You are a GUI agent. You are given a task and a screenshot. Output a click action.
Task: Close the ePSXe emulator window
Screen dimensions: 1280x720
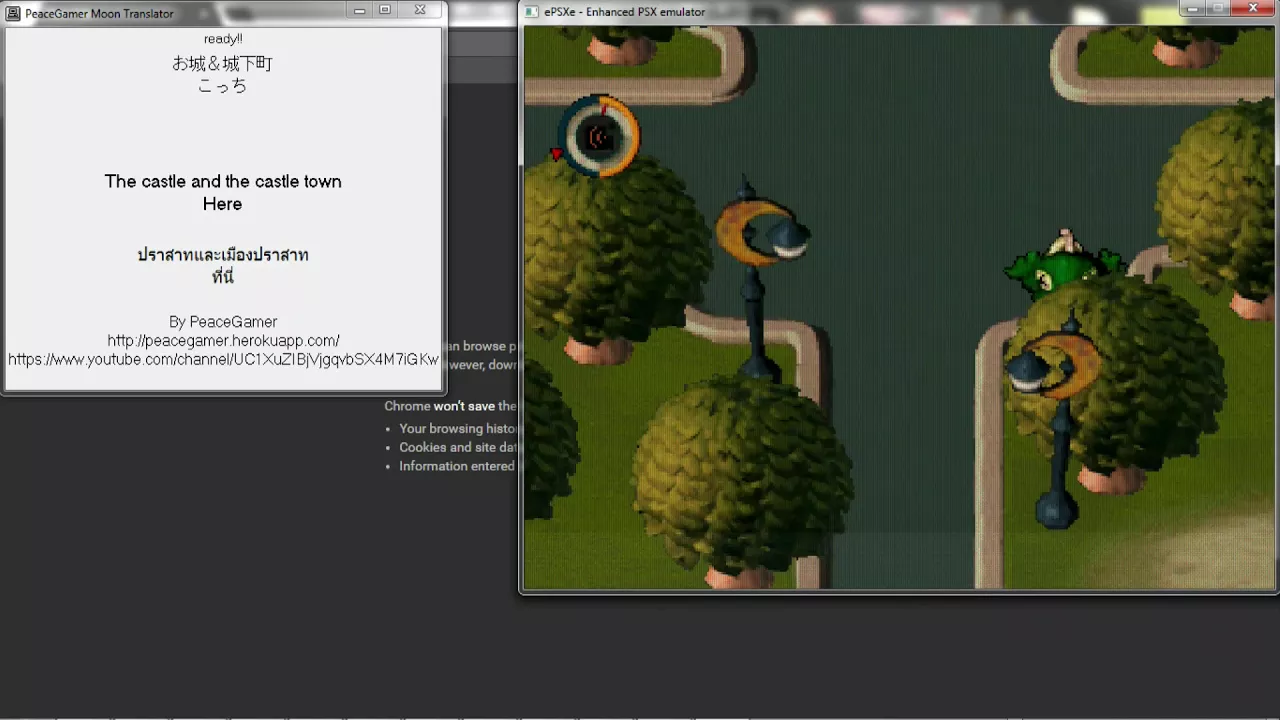tap(1254, 8)
